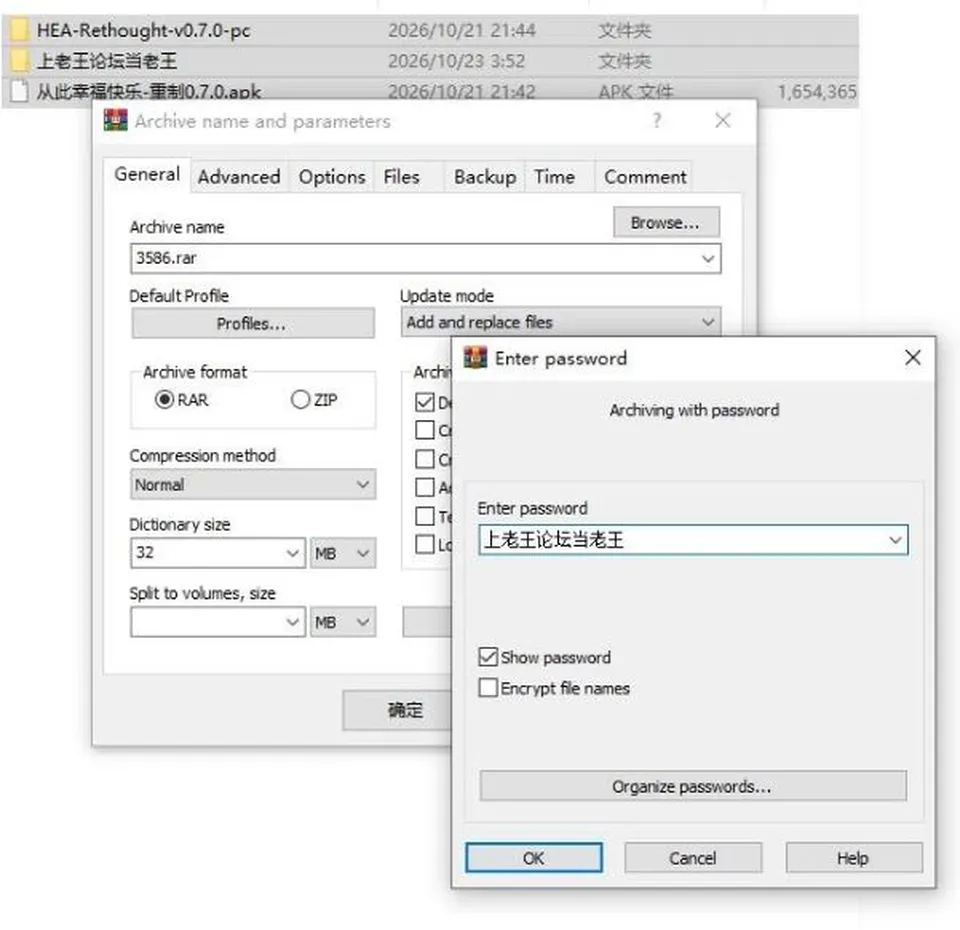Click the Help button in password dialog
960x930 pixels.
[x=853, y=858]
